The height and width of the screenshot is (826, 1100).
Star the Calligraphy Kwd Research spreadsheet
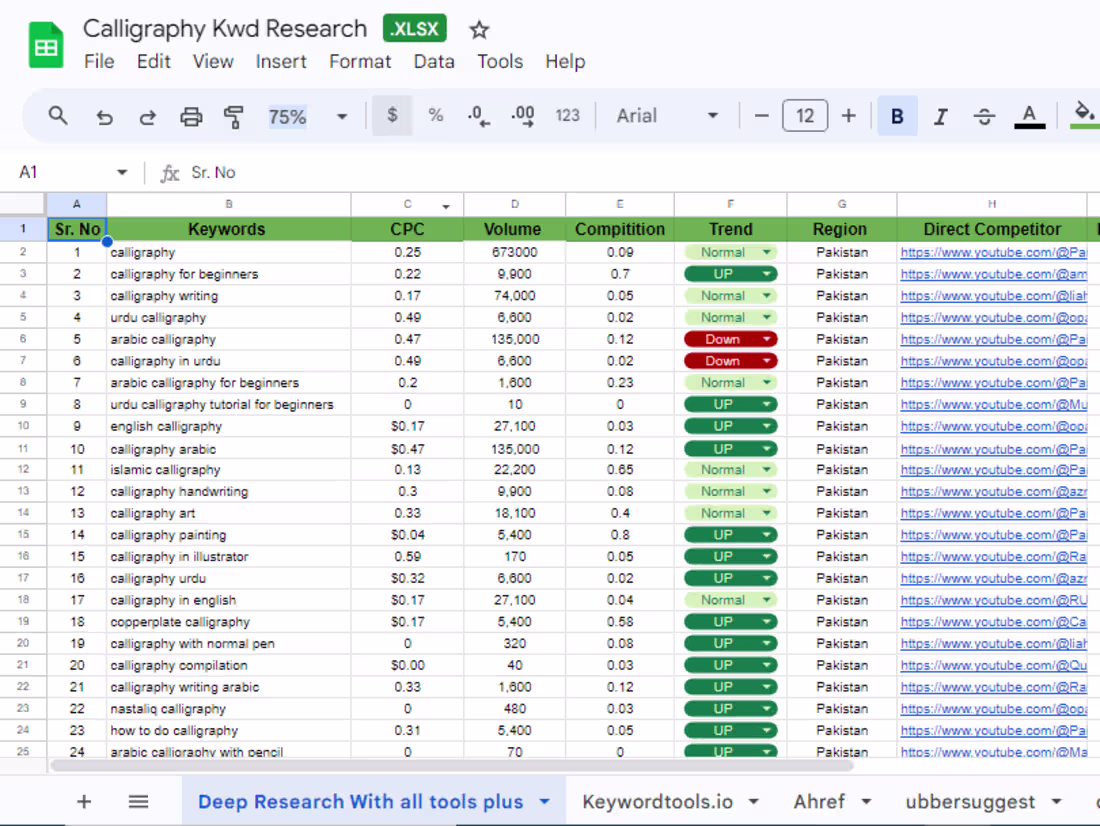point(479,29)
